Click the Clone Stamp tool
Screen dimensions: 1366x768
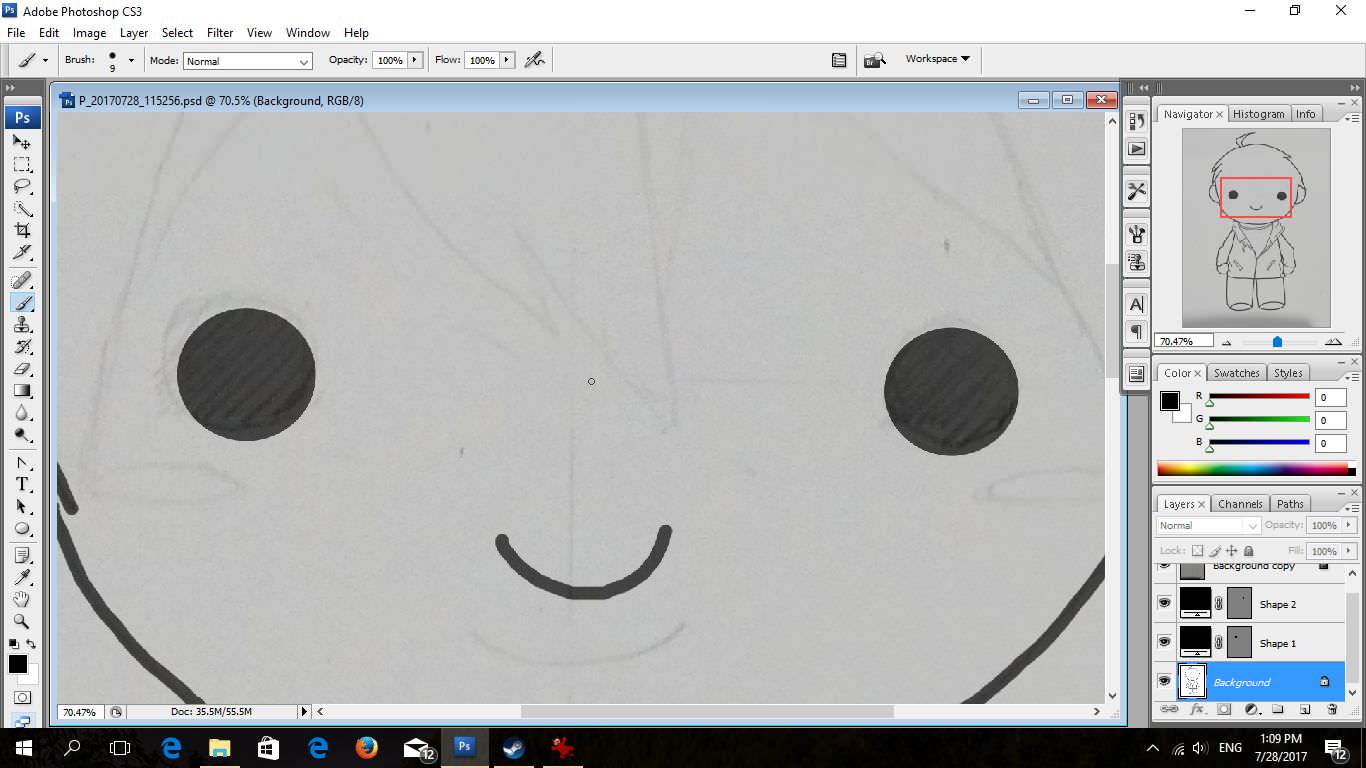(x=22, y=325)
